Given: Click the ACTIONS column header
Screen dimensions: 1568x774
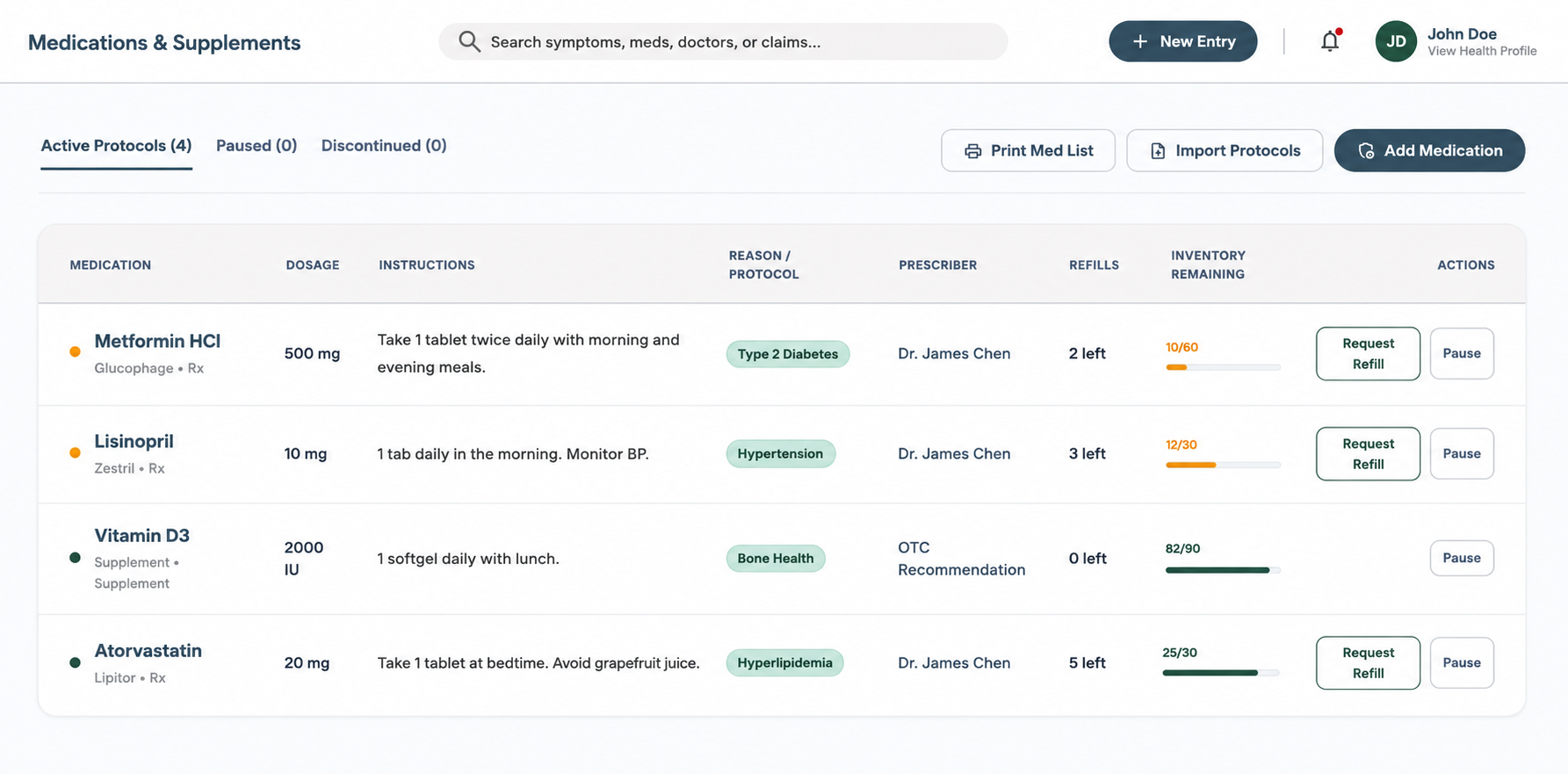Looking at the screenshot, I should pyautogui.click(x=1466, y=264).
